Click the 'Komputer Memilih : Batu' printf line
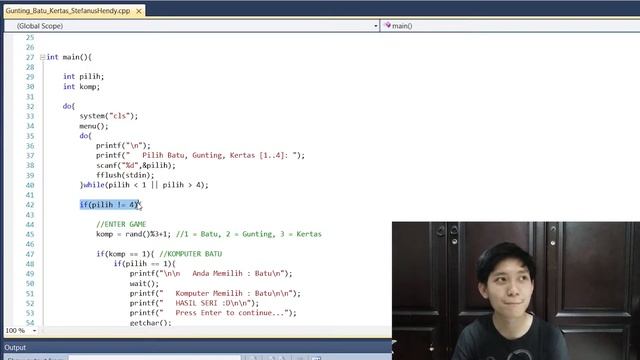This screenshot has width=640, height=360. tap(215, 293)
